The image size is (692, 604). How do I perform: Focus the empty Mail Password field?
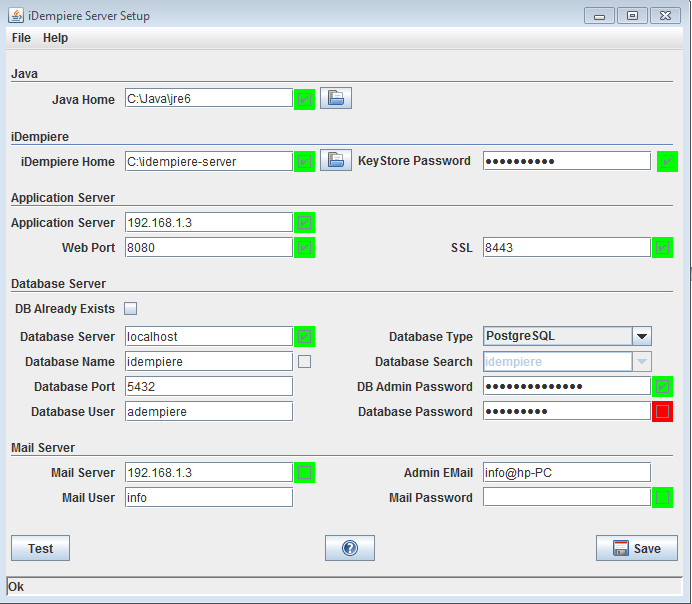(x=567, y=497)
